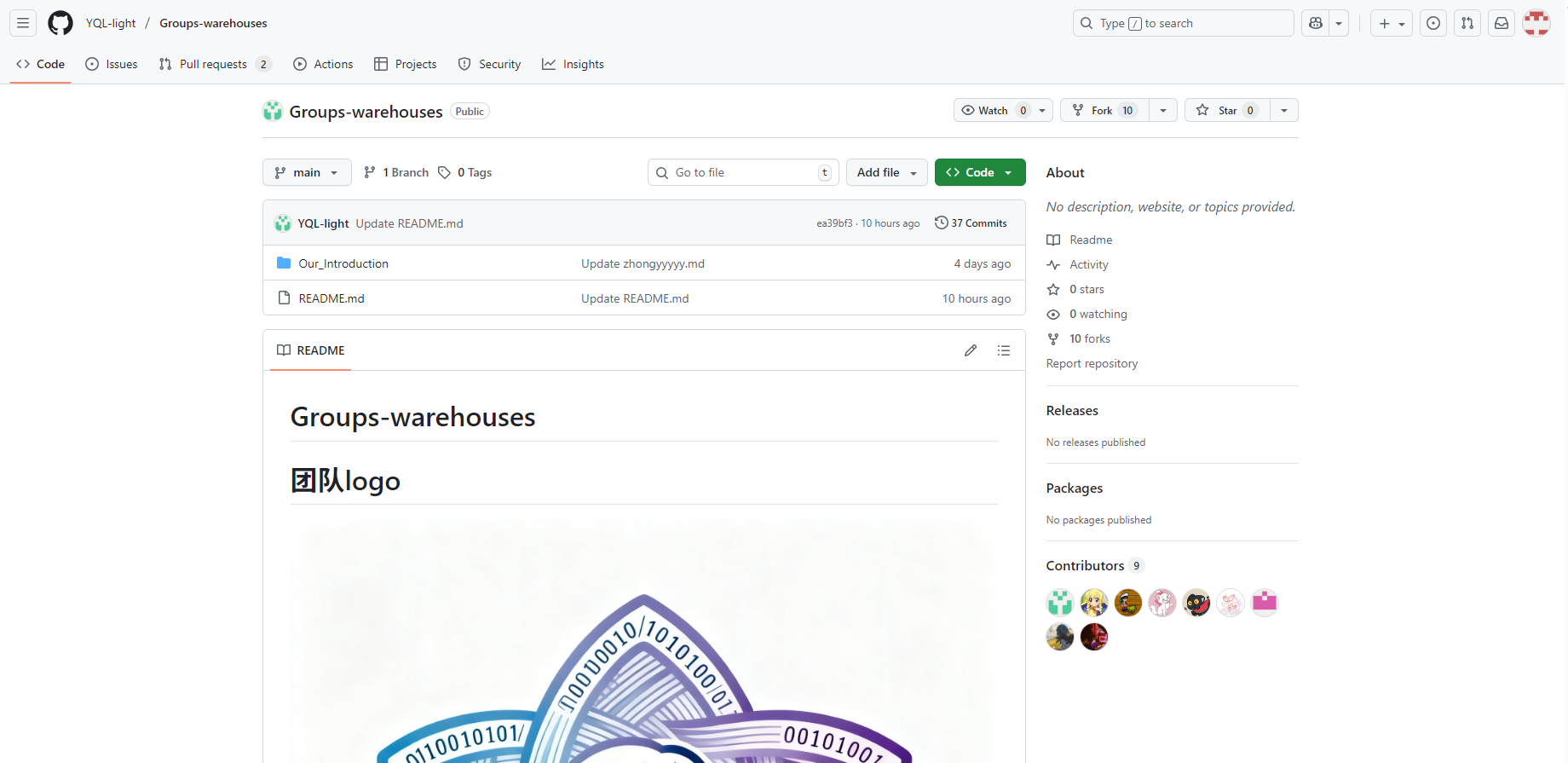1568x763 pixels.
Task: Expand the Copilot dropdown arrow
Action: click(1339, 23)
